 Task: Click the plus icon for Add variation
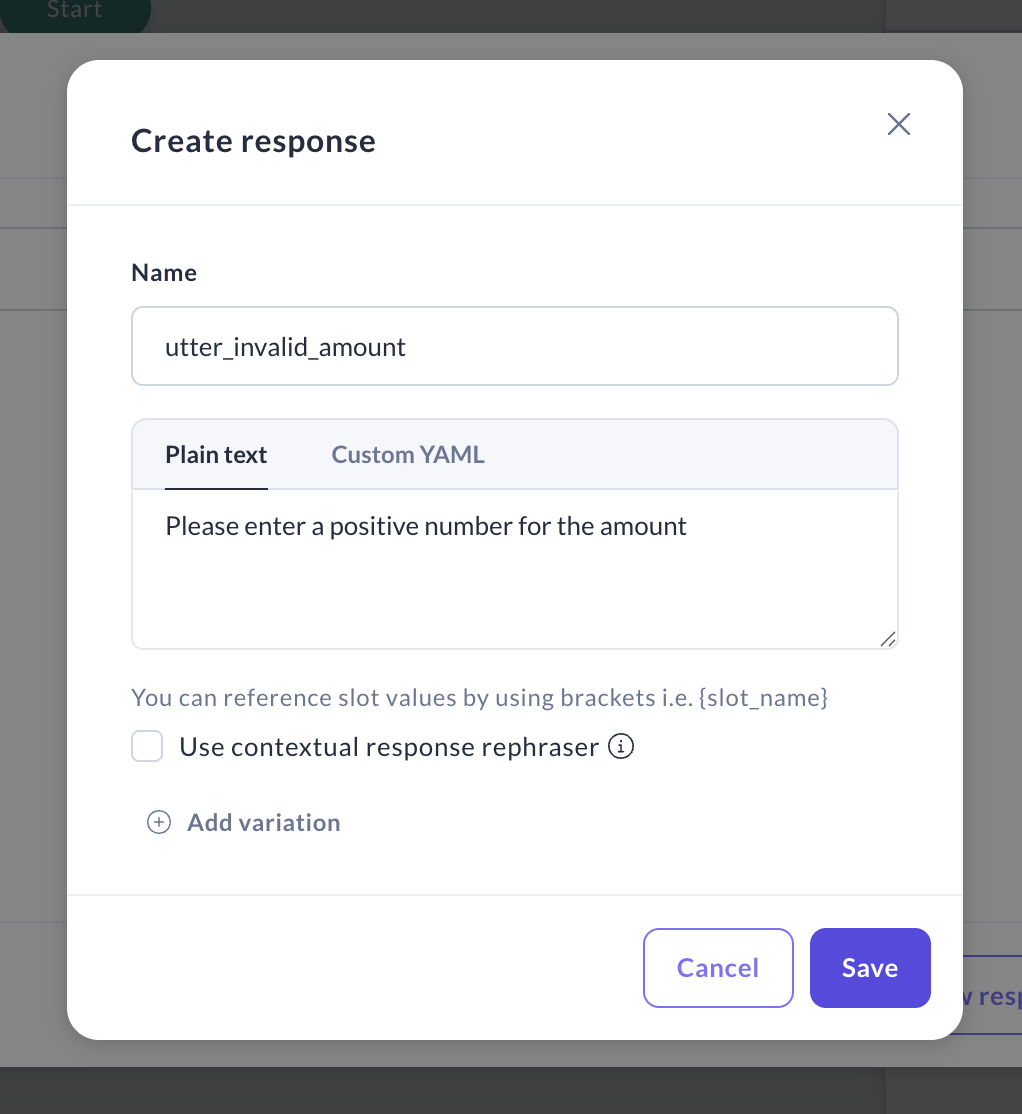click(158, 822)
